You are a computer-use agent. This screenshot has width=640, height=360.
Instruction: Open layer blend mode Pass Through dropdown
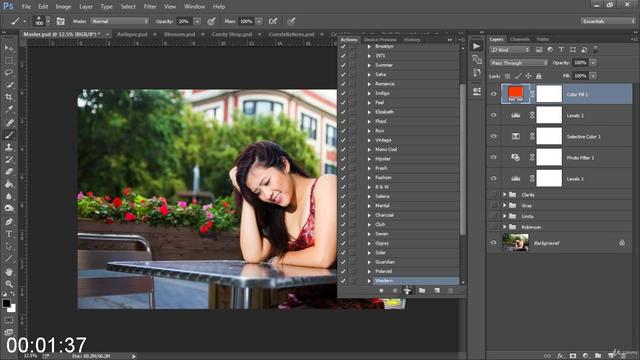pos(519,63)
